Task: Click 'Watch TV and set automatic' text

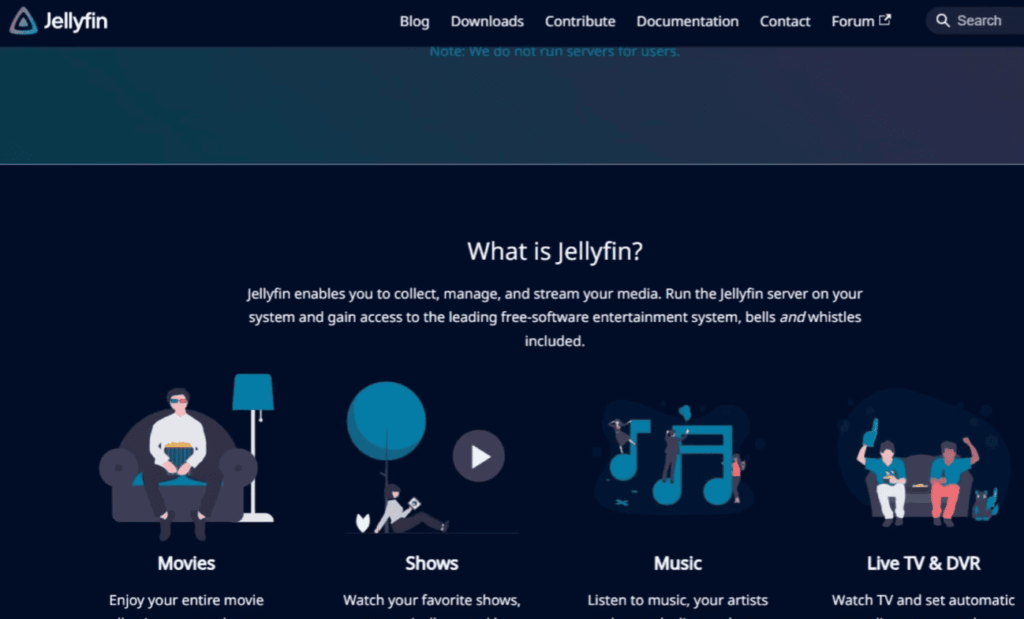Action: [x=923, y=600]
